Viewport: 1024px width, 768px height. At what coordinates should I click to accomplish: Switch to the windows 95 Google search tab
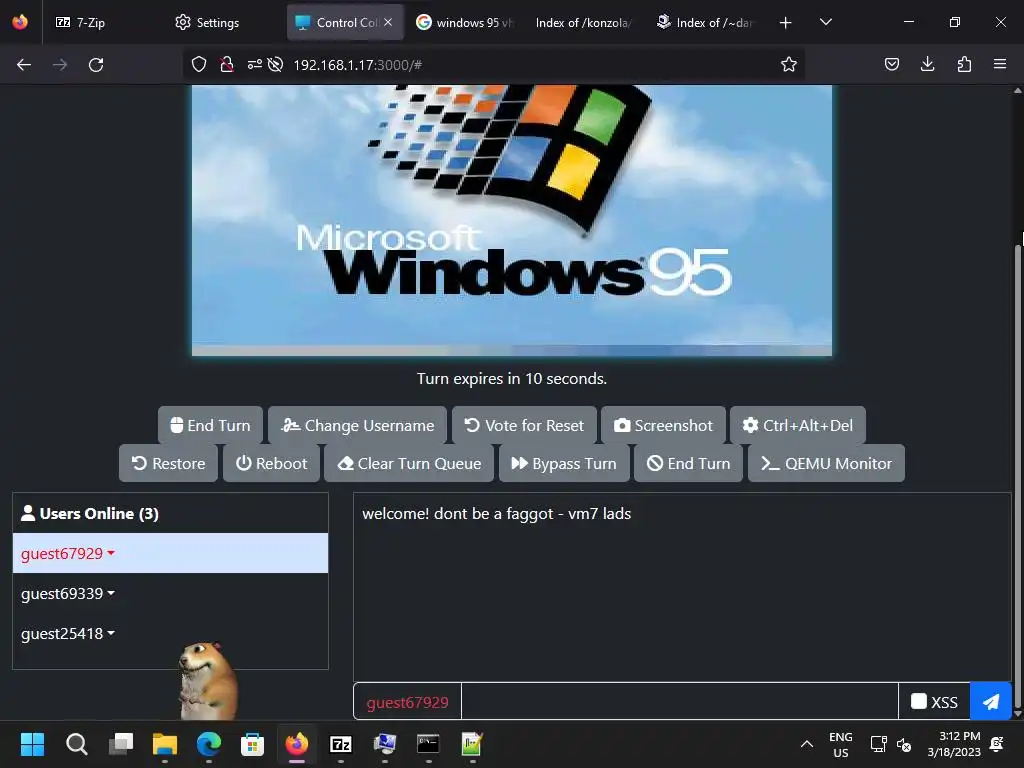[465, 22]
